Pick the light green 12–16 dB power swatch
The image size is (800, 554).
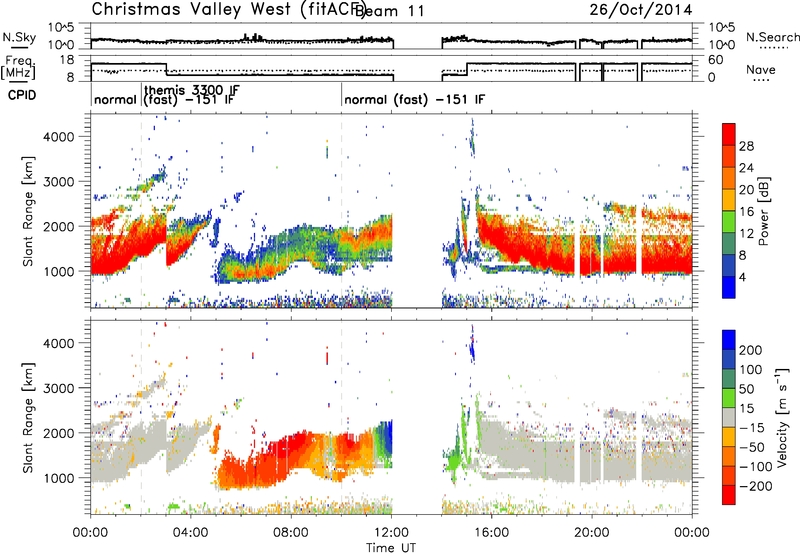pos(729,222)
